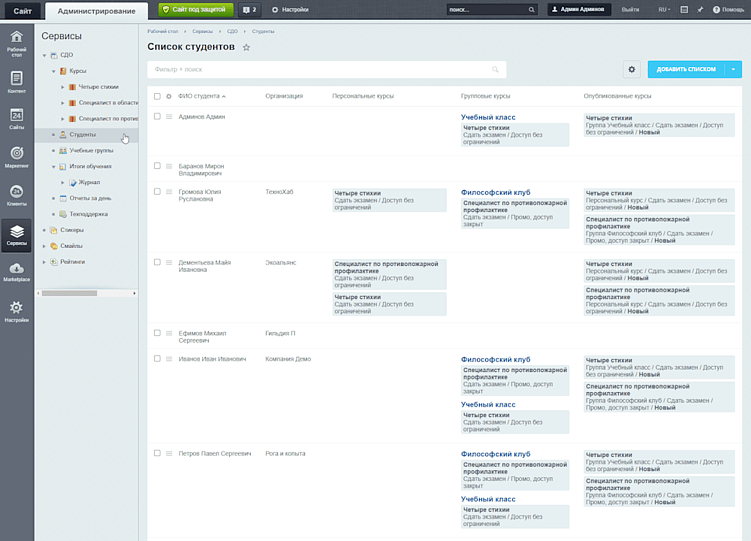Tick checkbox for Петров Павел Сергеевич
This screenshot has height=541, width=751.
(157, 453)
